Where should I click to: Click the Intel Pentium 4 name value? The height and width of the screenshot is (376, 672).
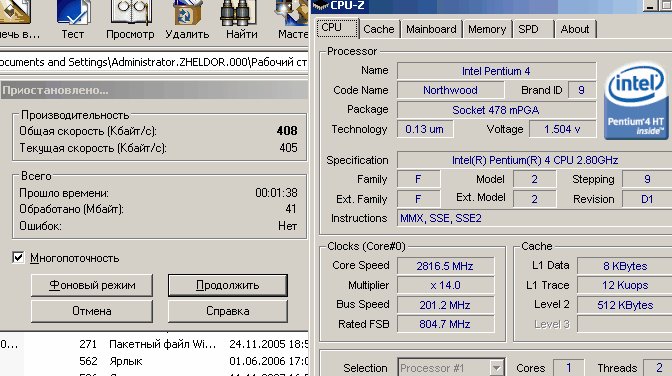click(496, 71)
